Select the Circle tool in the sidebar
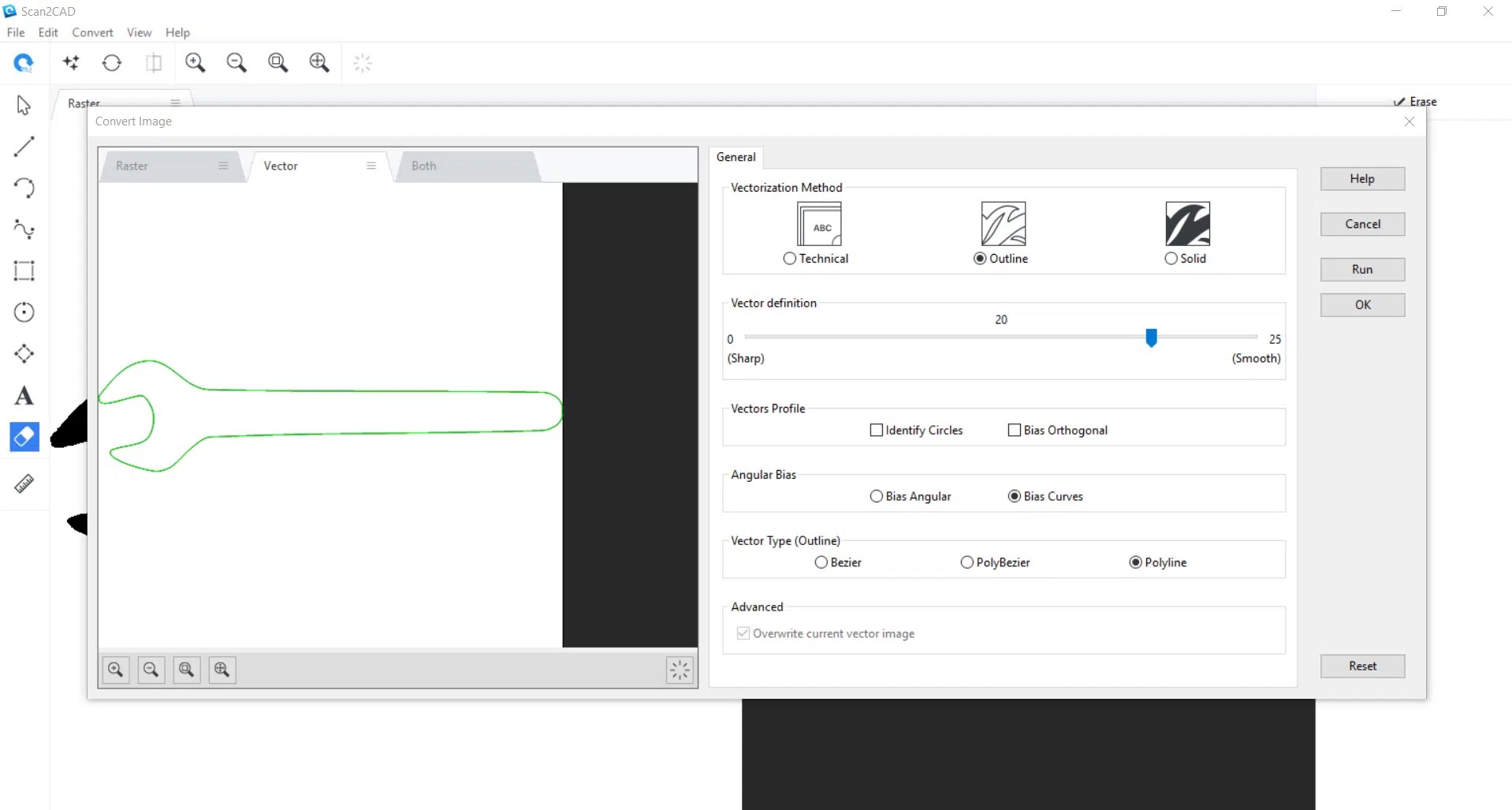 point(24,312)
